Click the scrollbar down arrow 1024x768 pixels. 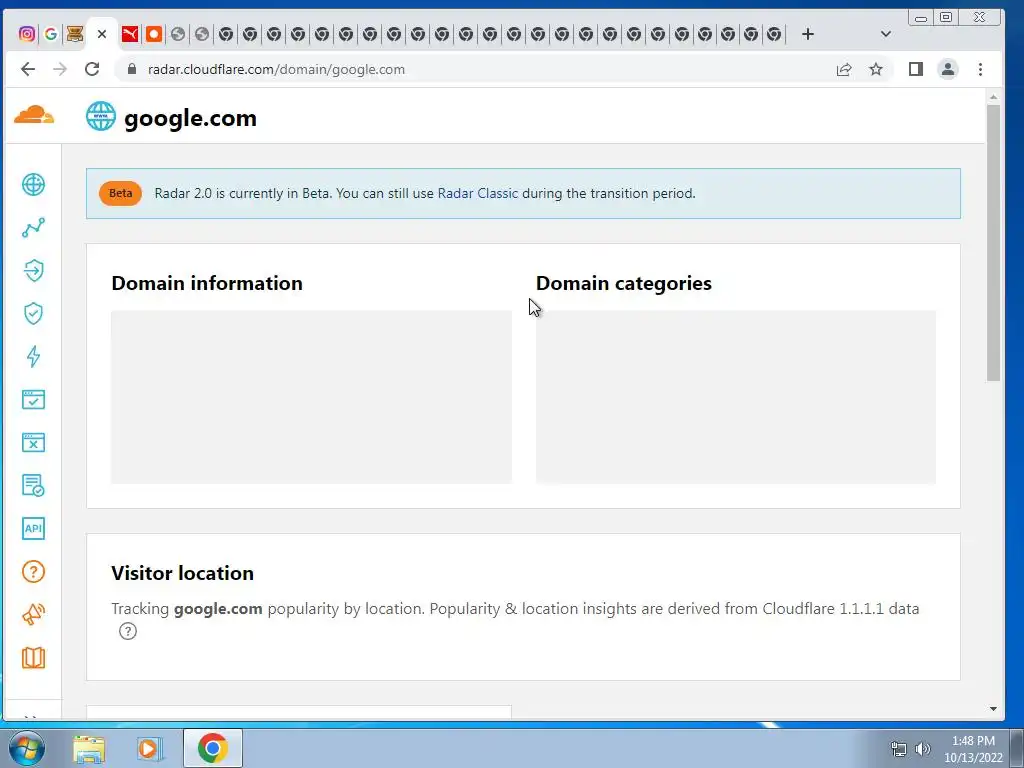993,709
